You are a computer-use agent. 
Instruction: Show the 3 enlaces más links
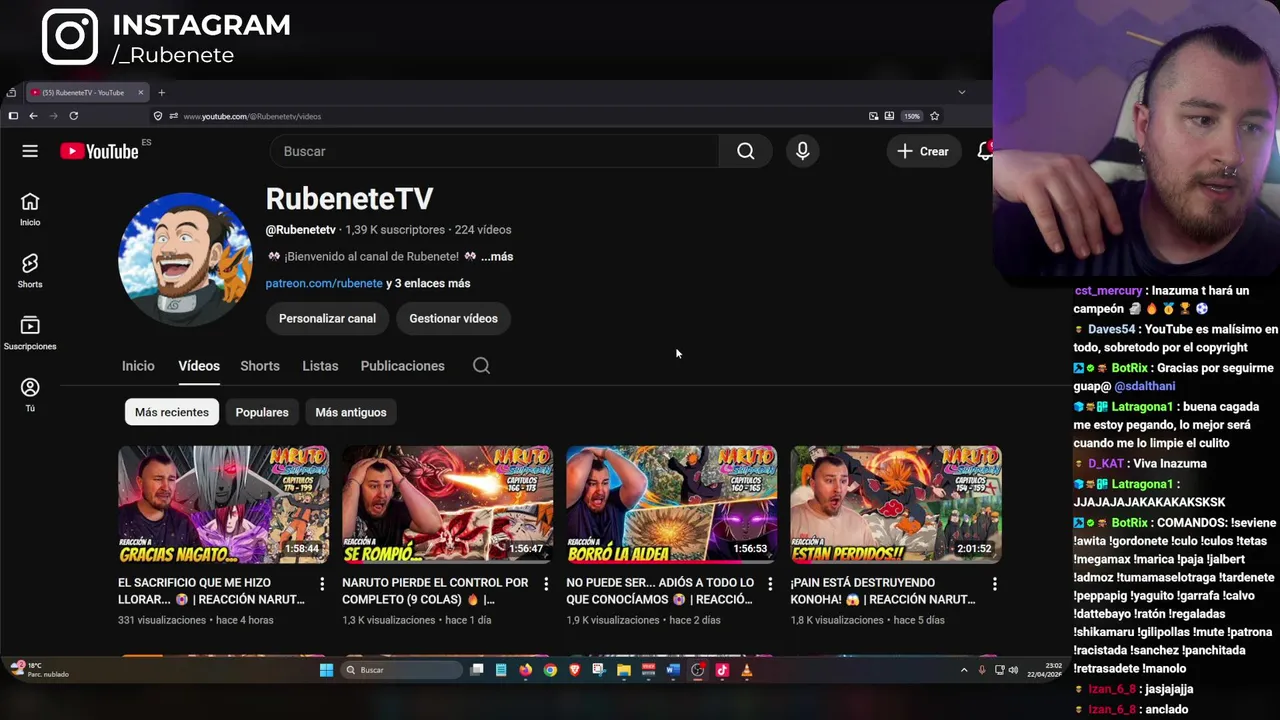[428, 283]
